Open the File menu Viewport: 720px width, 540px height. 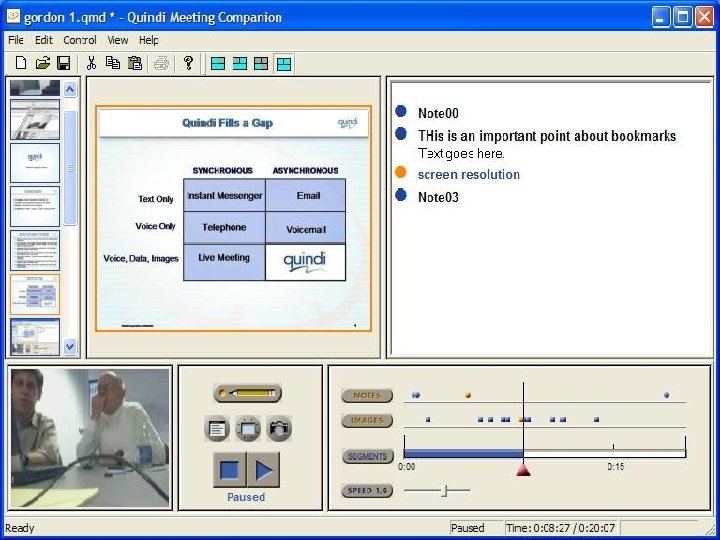point(16,40)
